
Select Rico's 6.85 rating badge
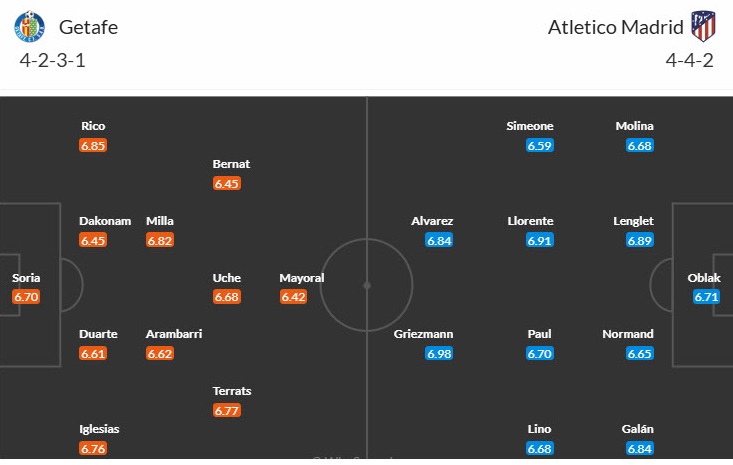[93, 146]
